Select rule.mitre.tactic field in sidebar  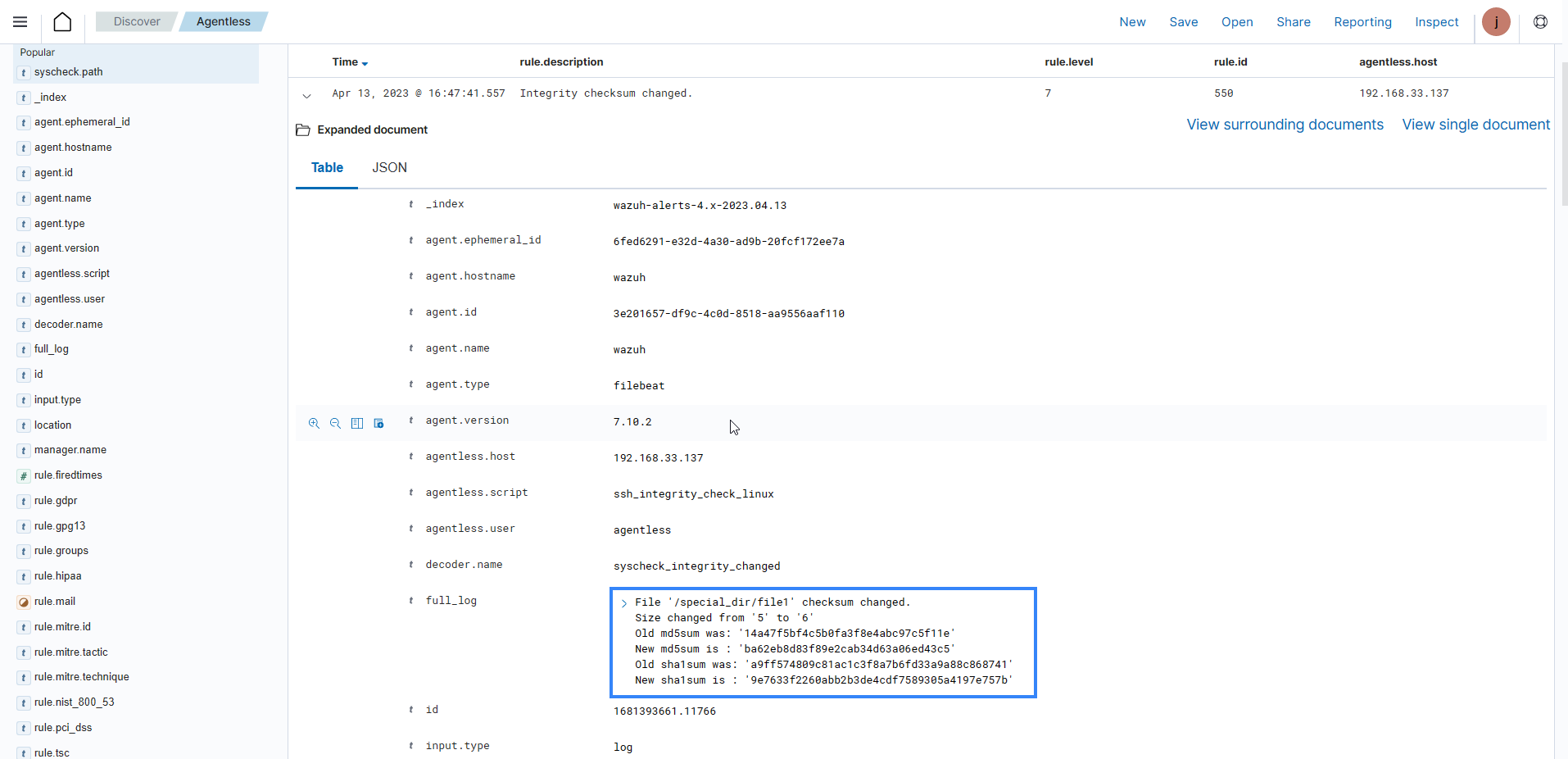(71, 652)
